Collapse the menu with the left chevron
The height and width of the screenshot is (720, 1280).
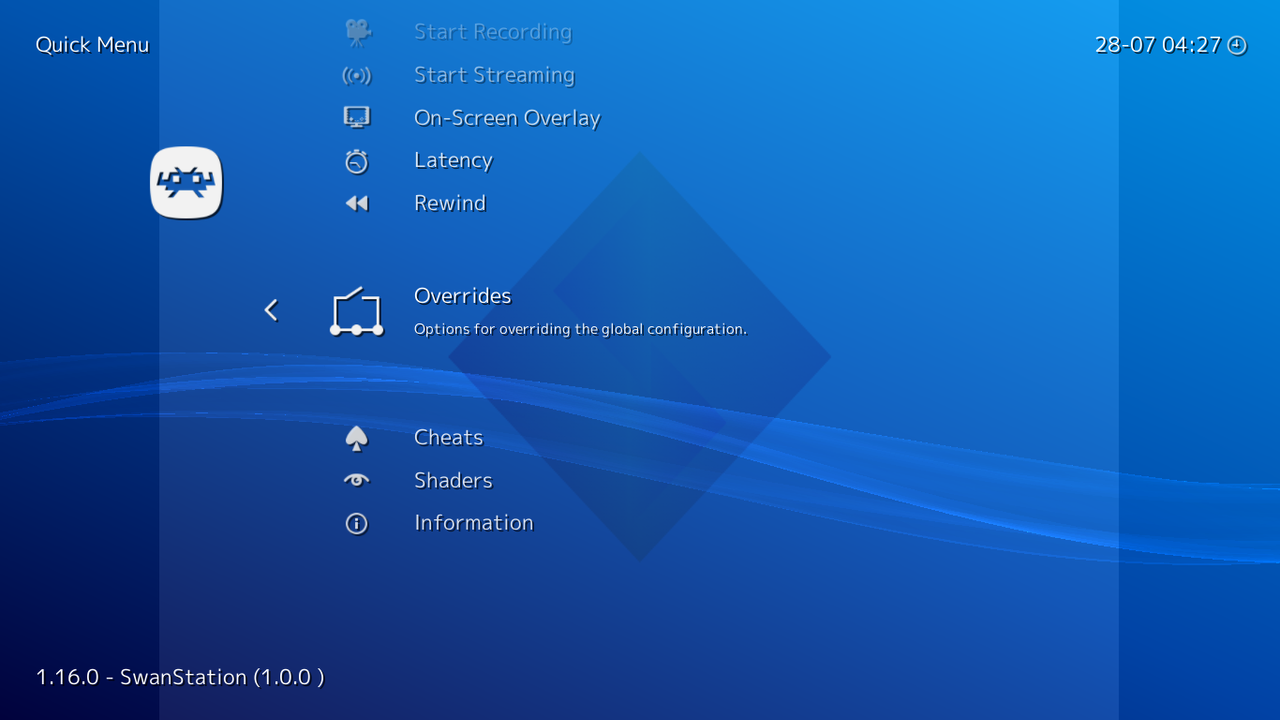tap(270, 310)
